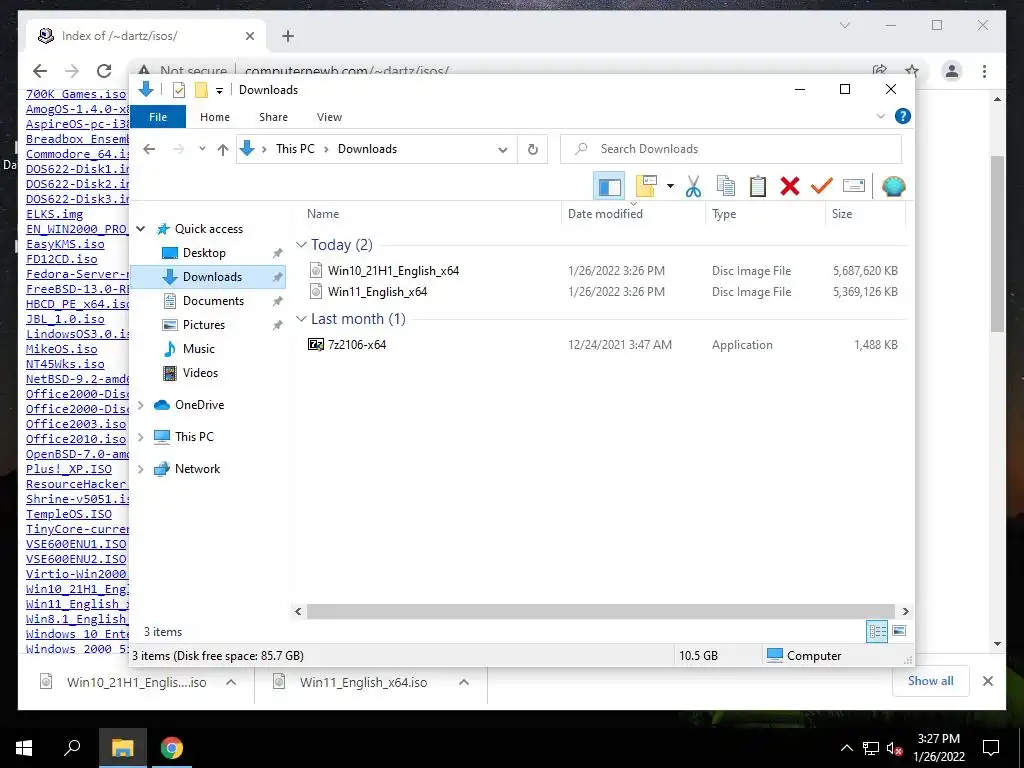Screen dimensions: 1024x768
Task: Collapse the Quick access tree node
Action: click(140, 229)
